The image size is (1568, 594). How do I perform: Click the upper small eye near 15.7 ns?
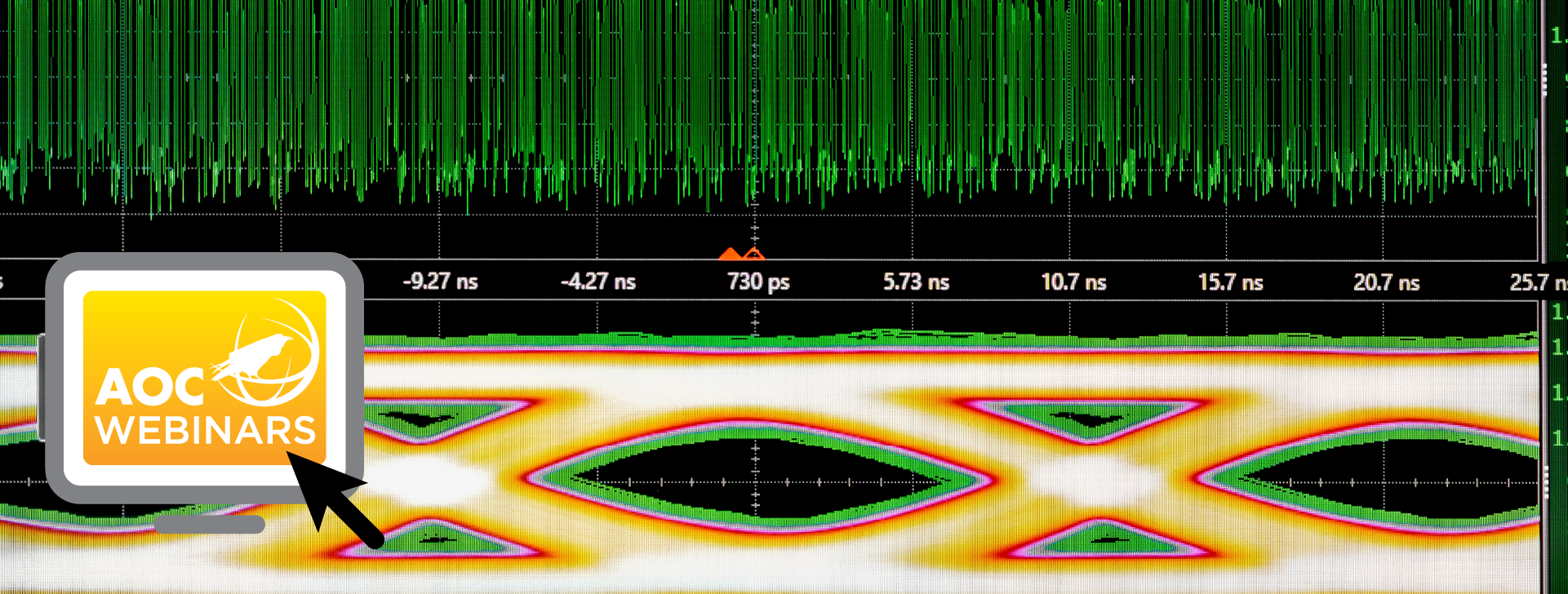click(x=1086, y=416)
